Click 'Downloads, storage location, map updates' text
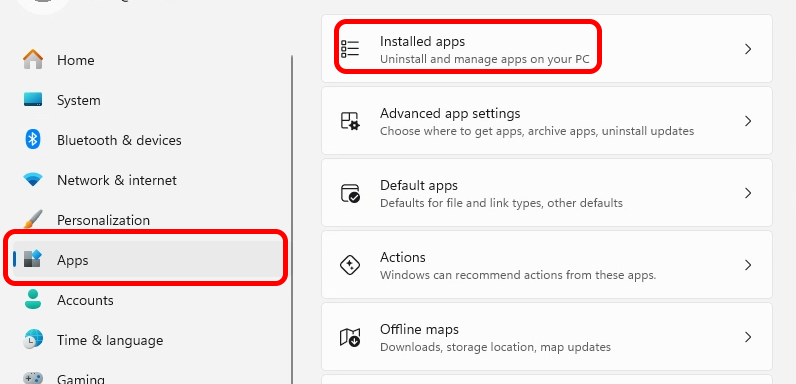This screenshot has width=796, height=384. [495, 347]
